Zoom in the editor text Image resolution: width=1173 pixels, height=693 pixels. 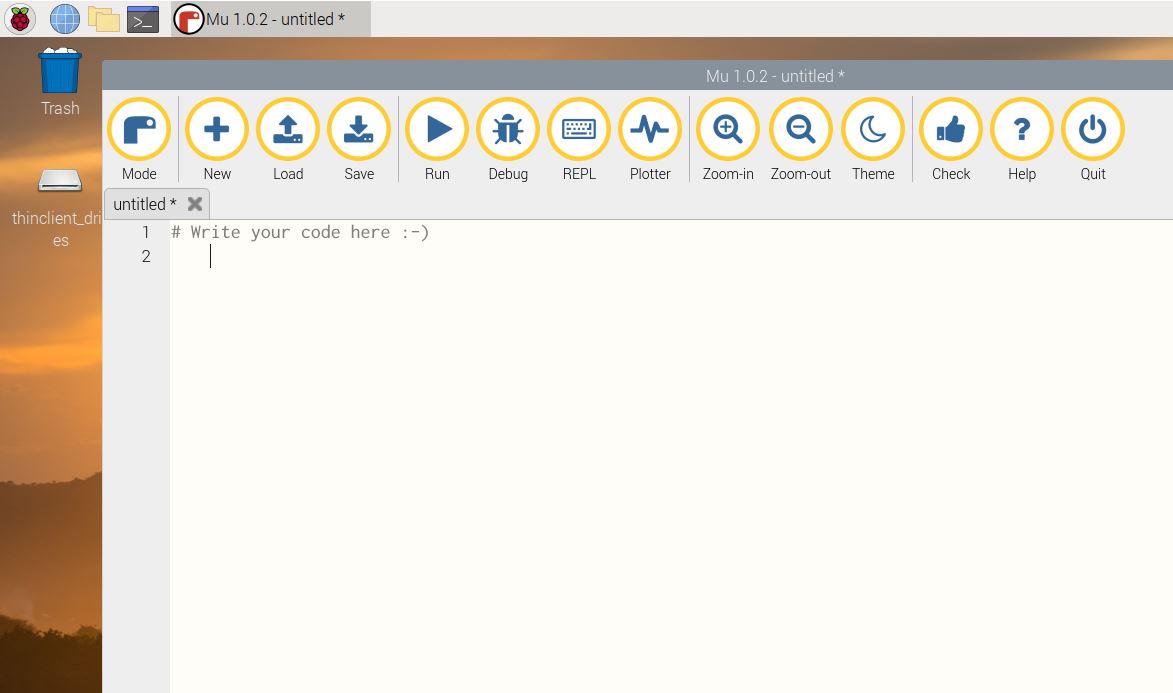click(x=728, y=130)
